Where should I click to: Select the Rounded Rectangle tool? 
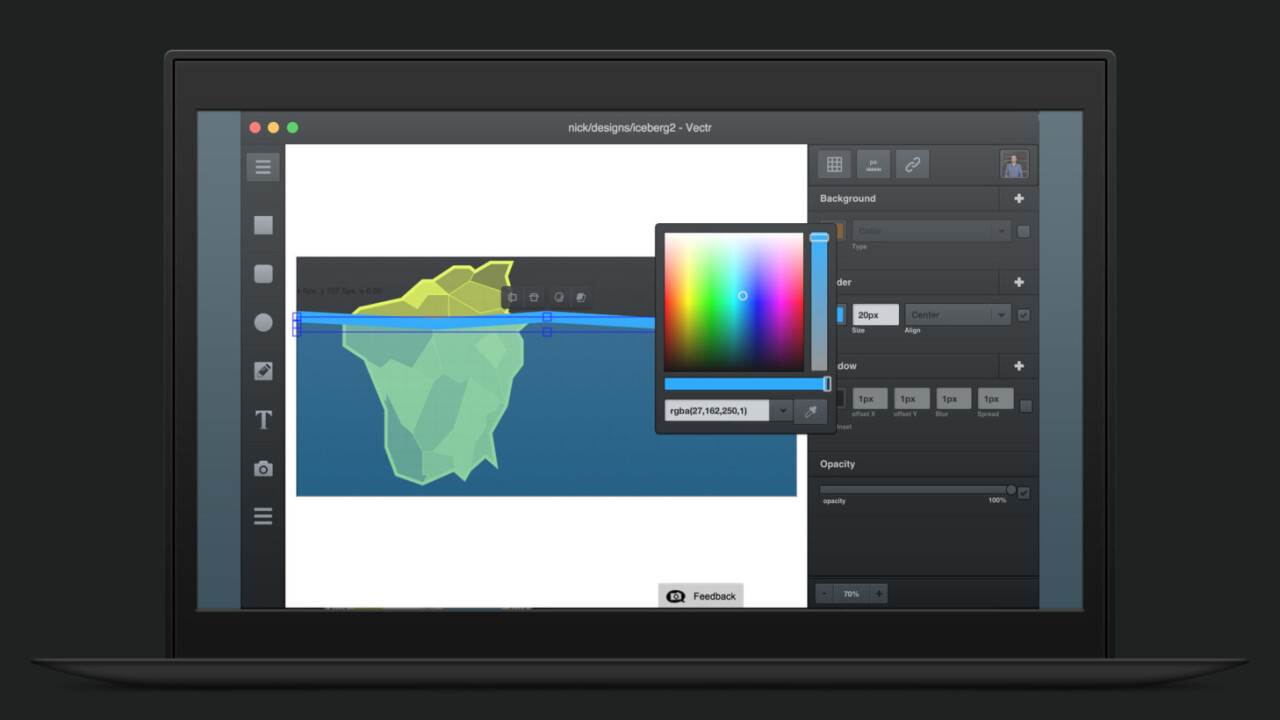tap(263, 273)
